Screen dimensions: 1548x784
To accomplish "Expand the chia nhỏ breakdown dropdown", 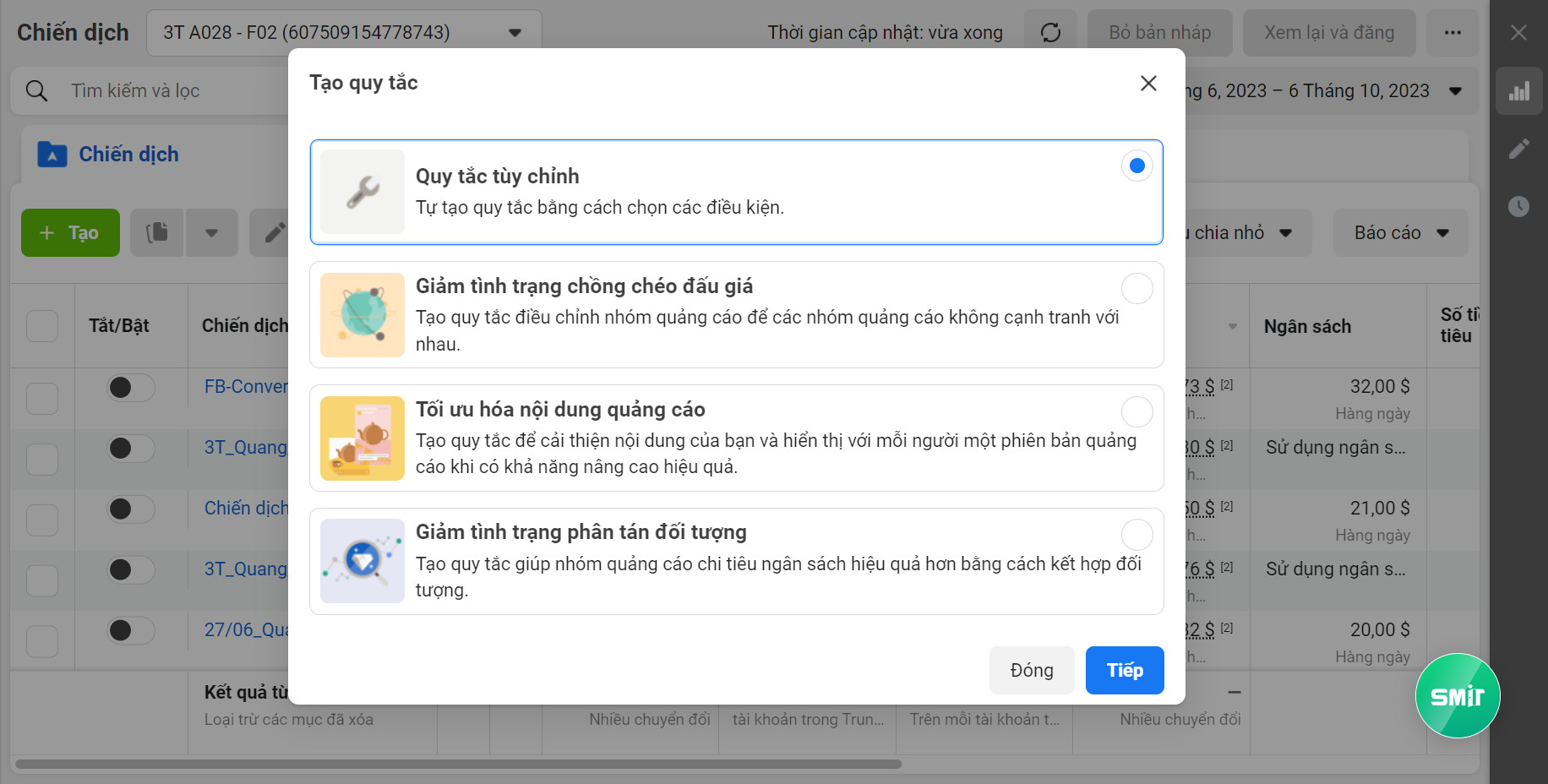I will pyautogui.click(x=1248, y=232).
